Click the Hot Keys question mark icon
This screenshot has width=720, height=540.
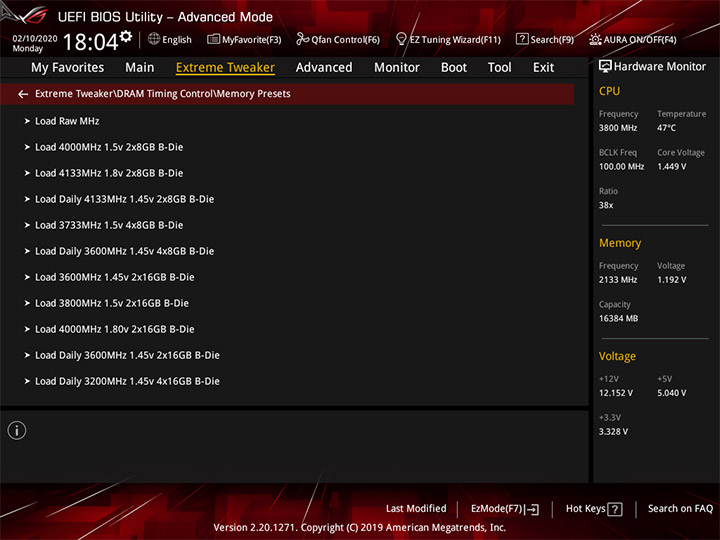click(x=615, y=509)
